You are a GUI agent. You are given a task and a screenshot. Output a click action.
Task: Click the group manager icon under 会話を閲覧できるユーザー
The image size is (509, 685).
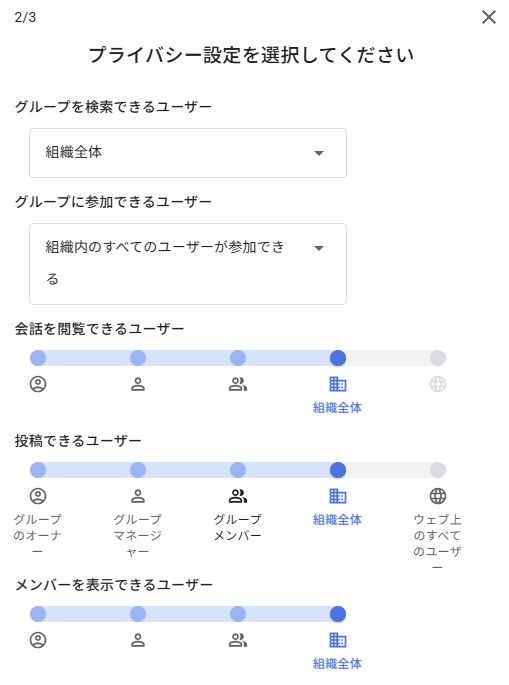click(138, 384)
